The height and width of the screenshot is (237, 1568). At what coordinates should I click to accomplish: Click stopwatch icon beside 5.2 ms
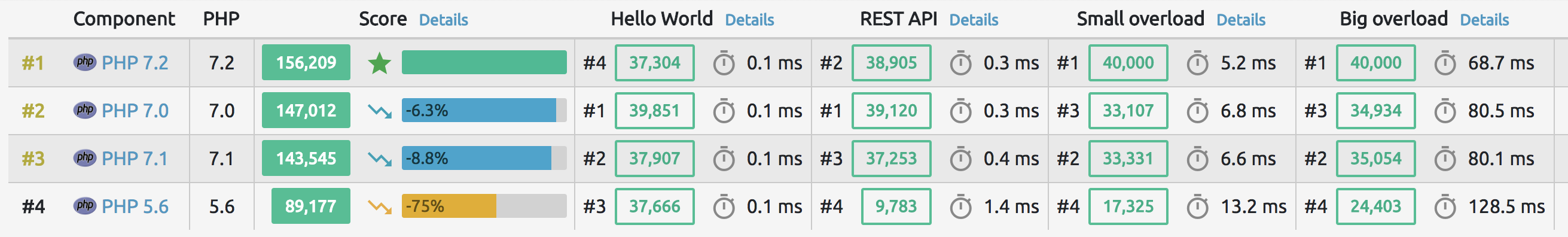click(1197, 63)
